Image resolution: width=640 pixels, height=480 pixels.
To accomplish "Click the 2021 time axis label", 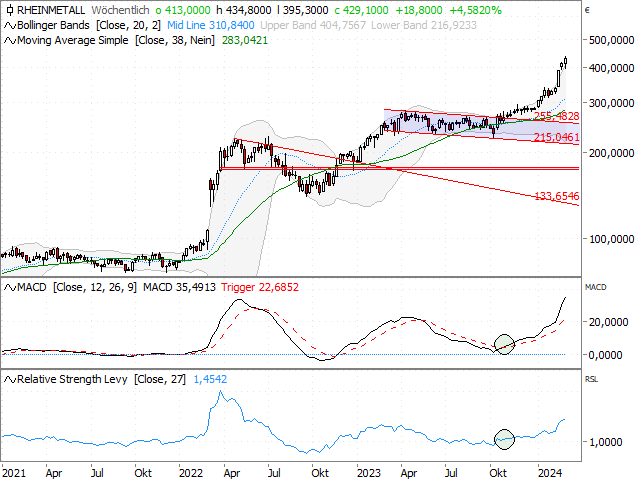I will pyautogui.click(x=14, y=473).
